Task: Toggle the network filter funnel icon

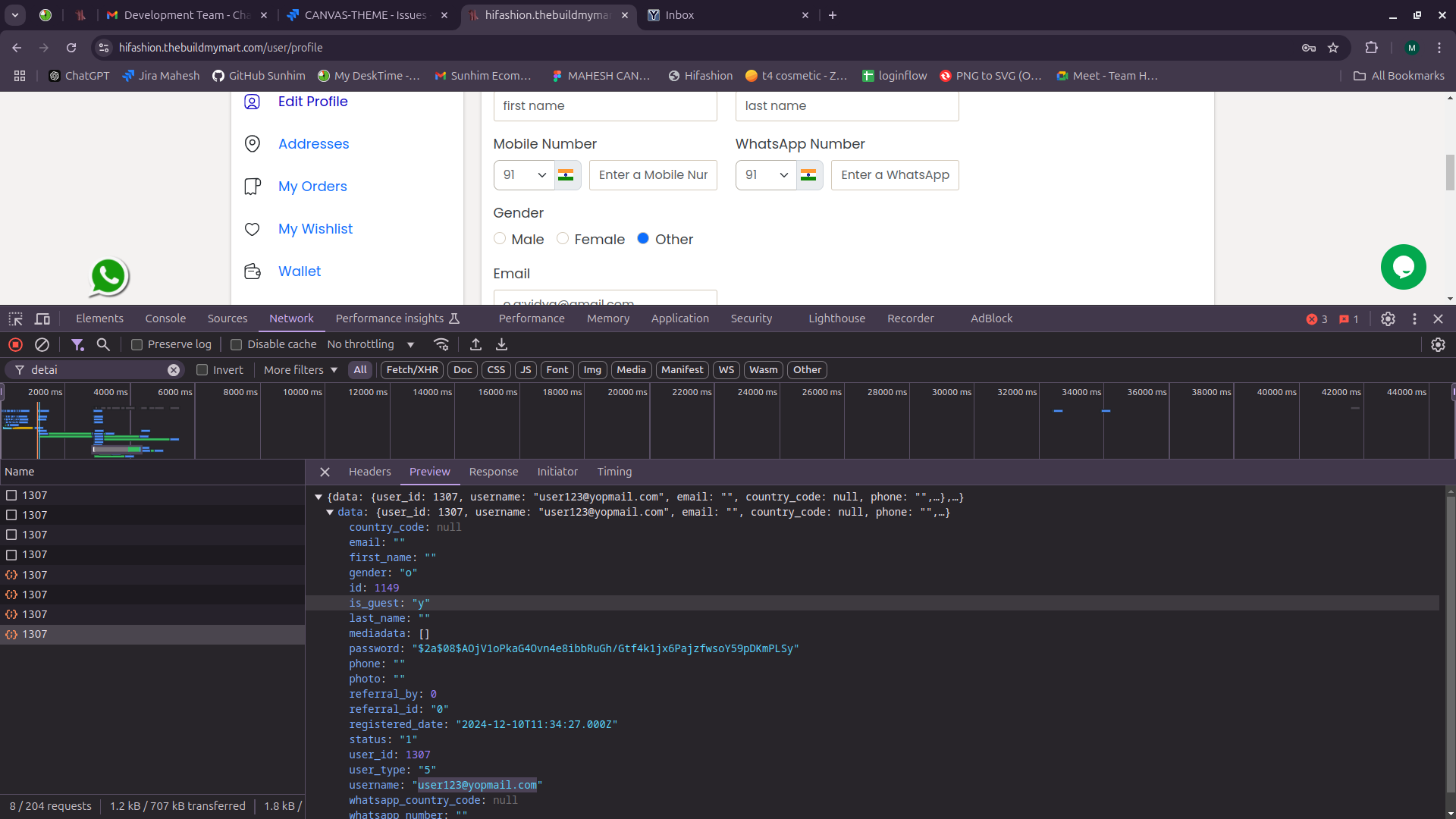Action: coord(77,344)
